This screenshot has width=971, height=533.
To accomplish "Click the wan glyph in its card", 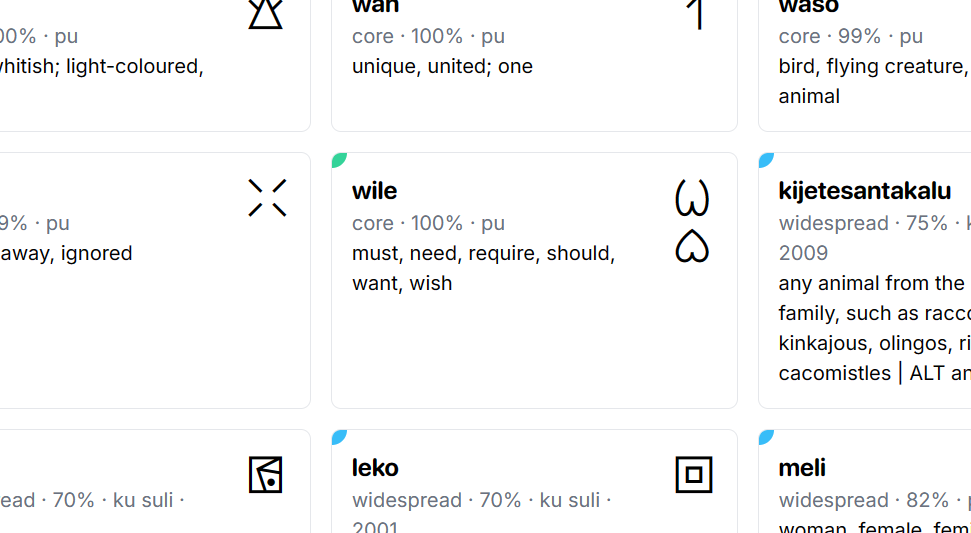I will [x=698, y=13].
